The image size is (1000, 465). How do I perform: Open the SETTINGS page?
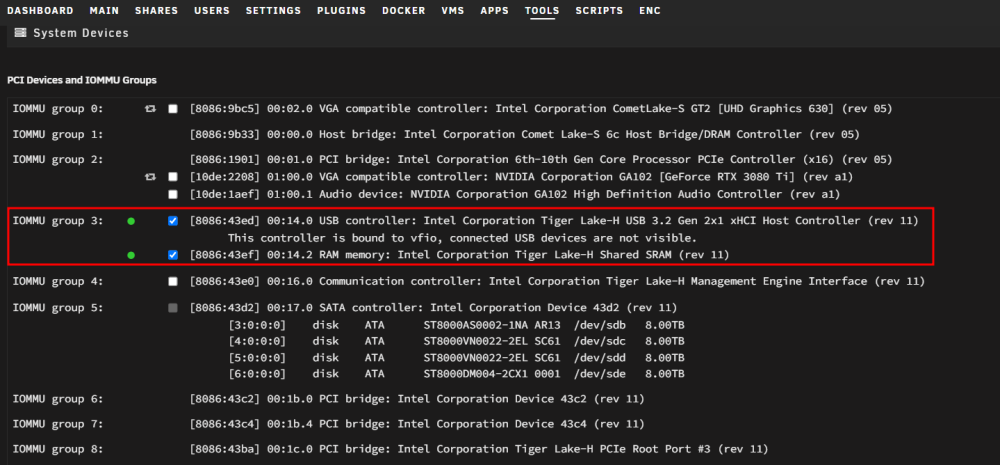pos(273,11)
